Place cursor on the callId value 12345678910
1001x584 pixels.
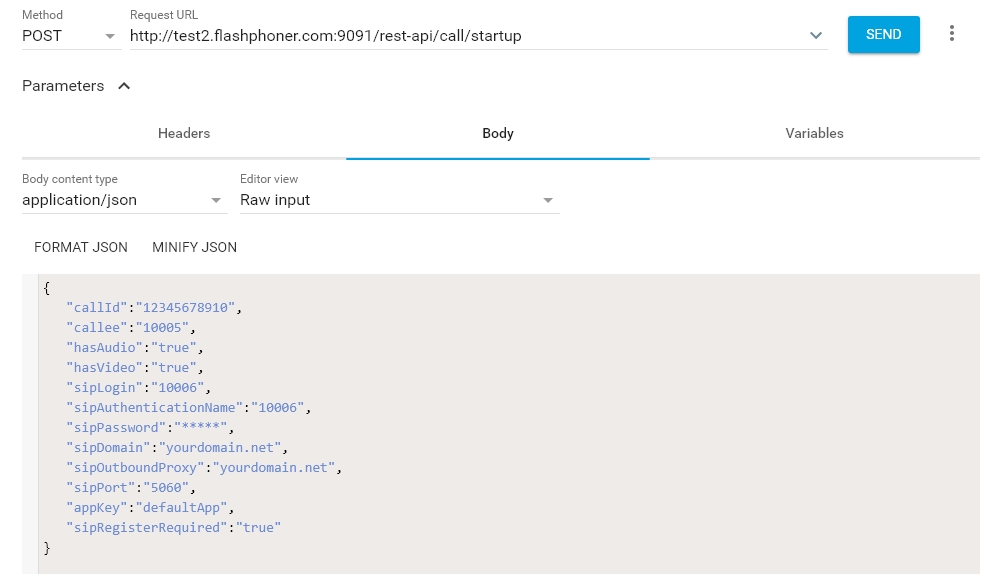pos(185,308)
